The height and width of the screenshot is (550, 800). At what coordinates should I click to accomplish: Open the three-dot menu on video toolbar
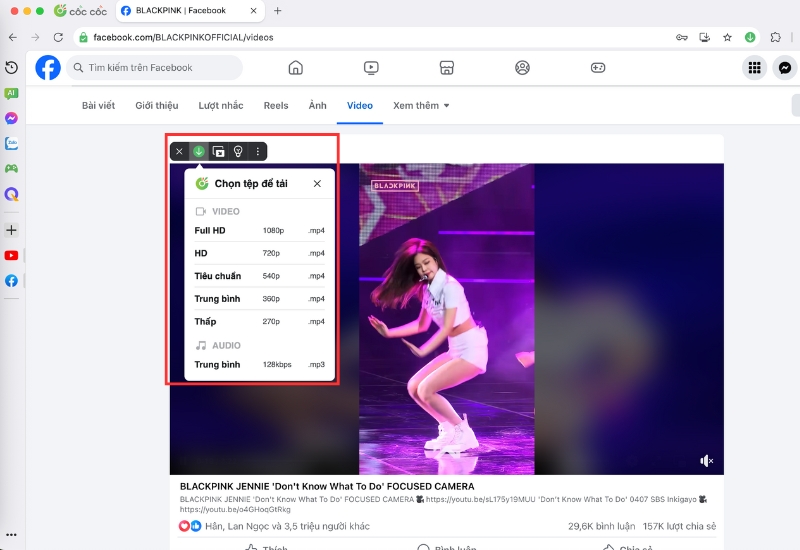tap(258, 152)
